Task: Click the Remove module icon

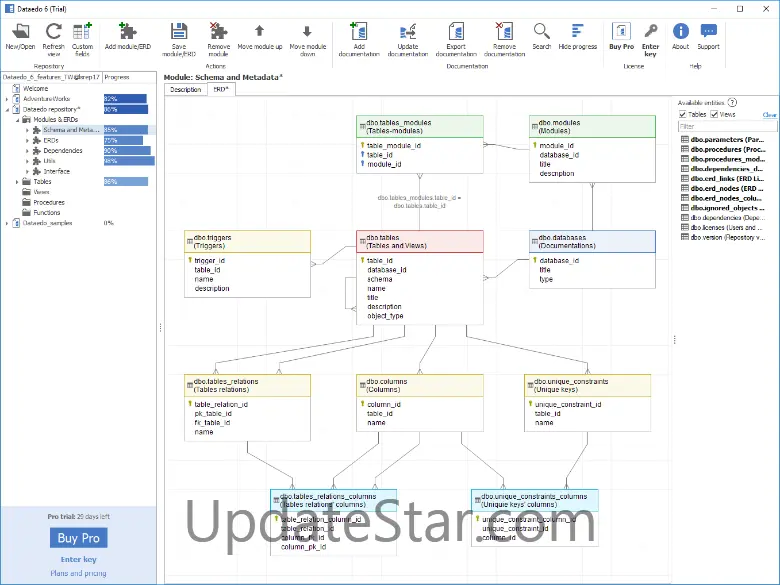Action: [218, 39]
